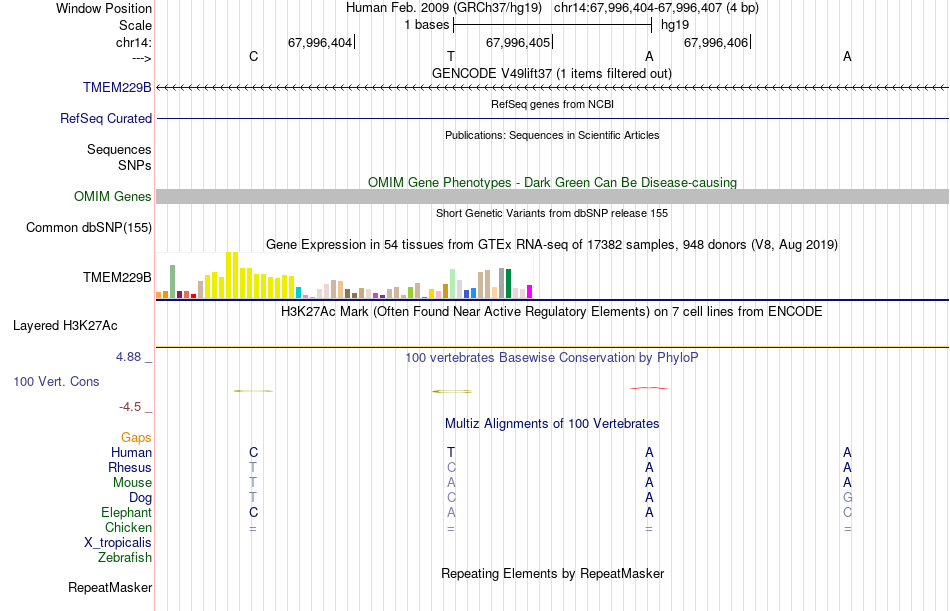Screen dimensions: 950x611
Task: Open the RefSeq Curated track label
Action: click(x=105, y=118)
